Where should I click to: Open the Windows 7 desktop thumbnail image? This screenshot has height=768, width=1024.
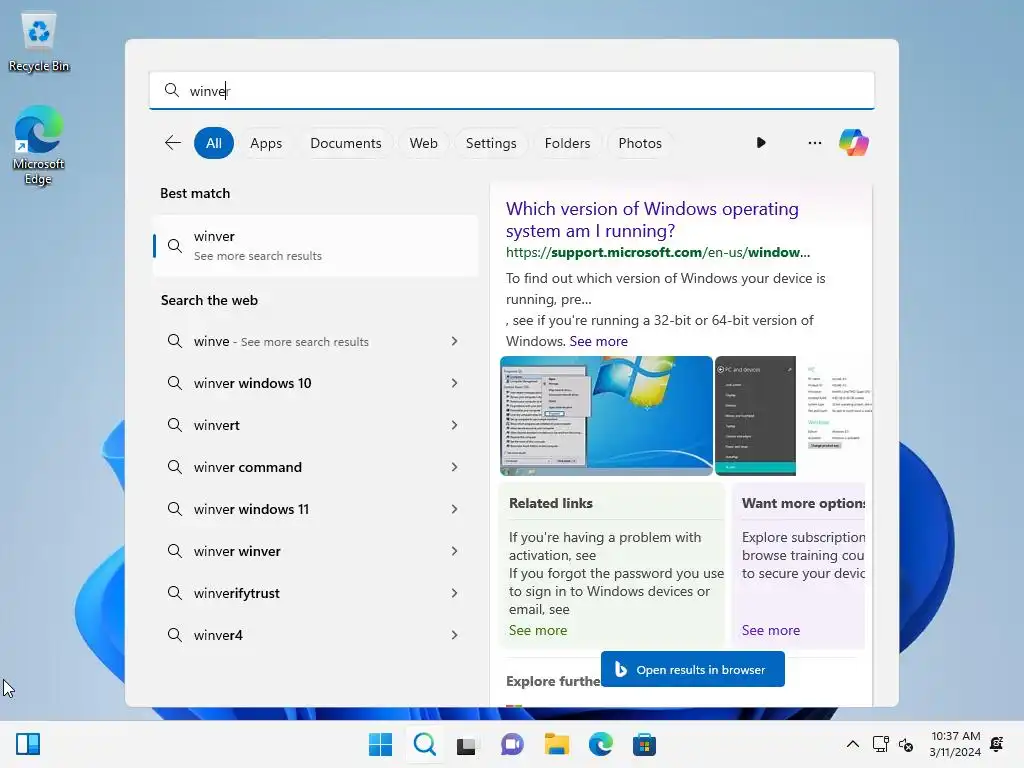click(606, 415)
